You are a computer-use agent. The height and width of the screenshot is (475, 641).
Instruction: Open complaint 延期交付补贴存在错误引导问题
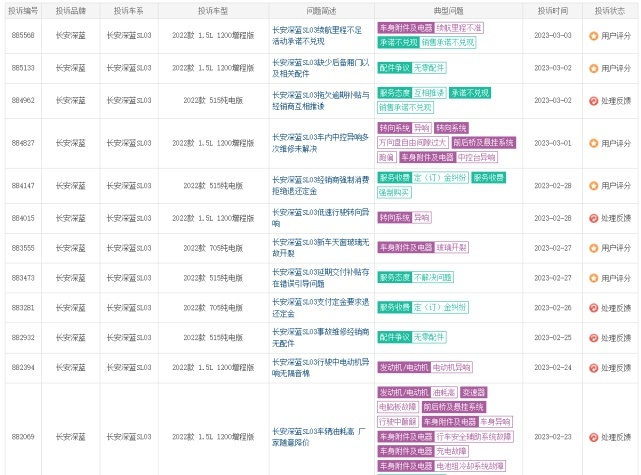(320, 278)
